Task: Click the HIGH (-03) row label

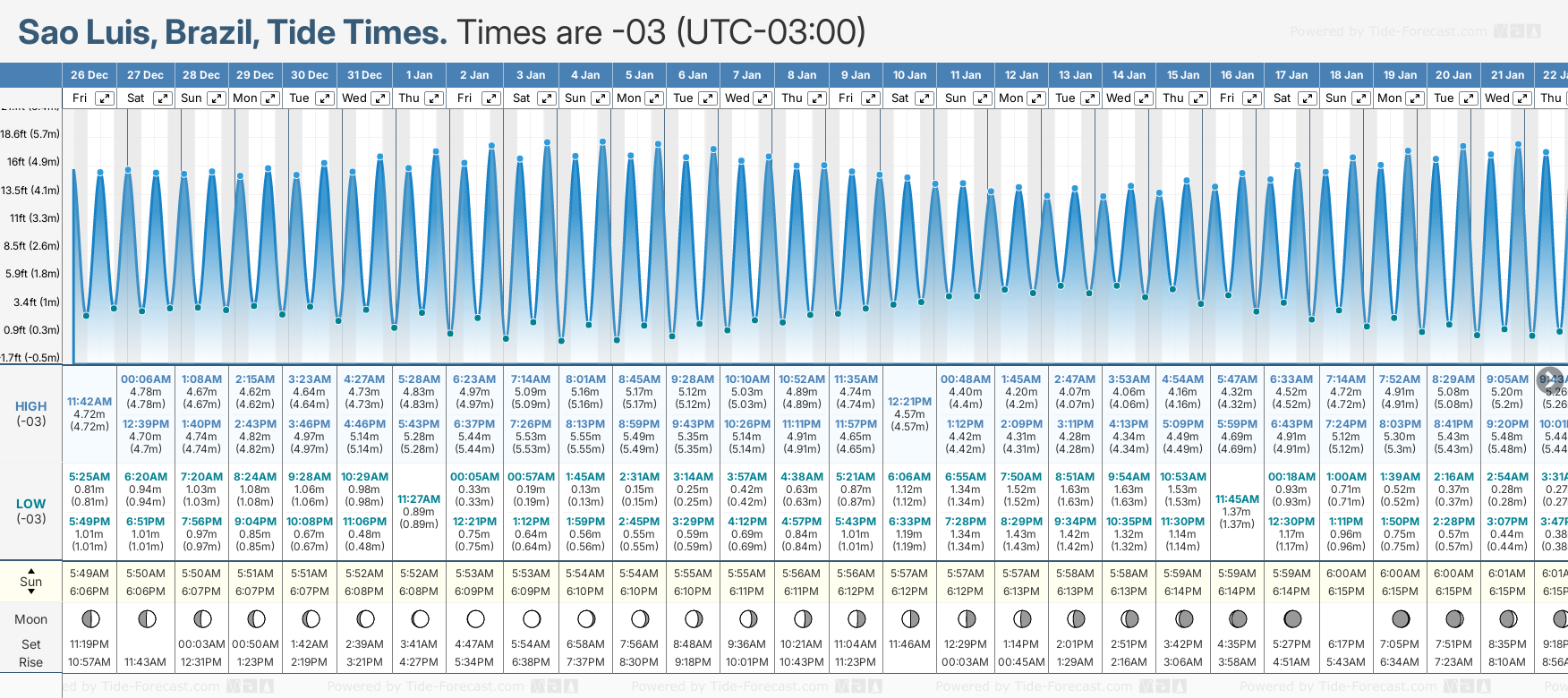Action: pyautogui.click(x=31, y=413)
